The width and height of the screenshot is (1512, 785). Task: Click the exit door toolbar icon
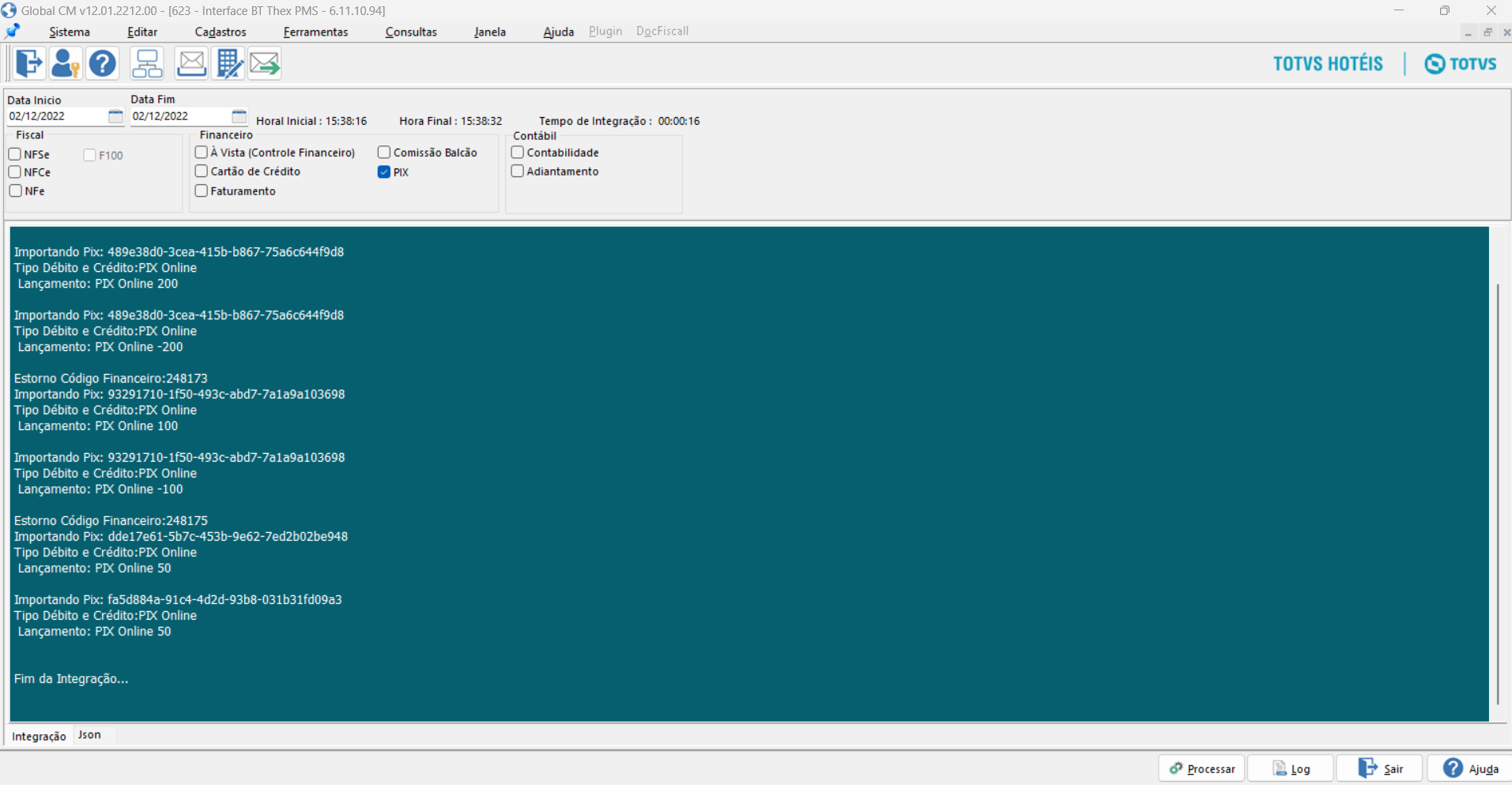pos(29,63)
